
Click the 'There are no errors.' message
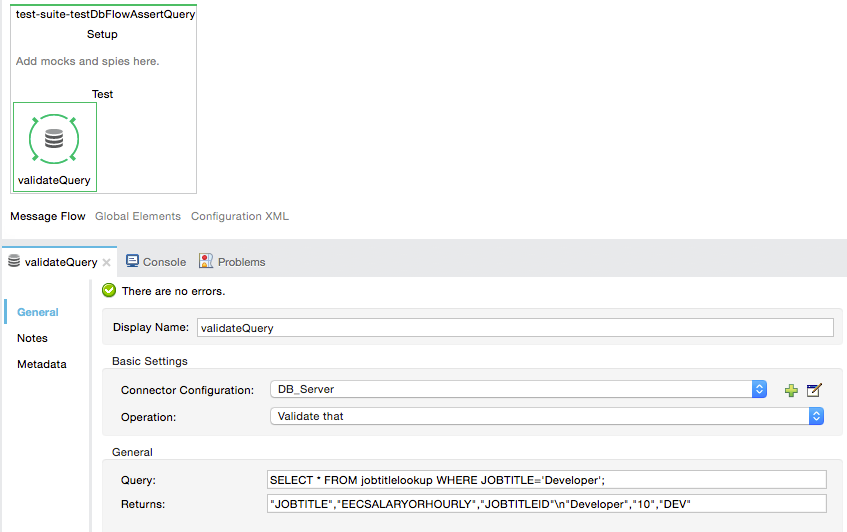click(173, 291)
